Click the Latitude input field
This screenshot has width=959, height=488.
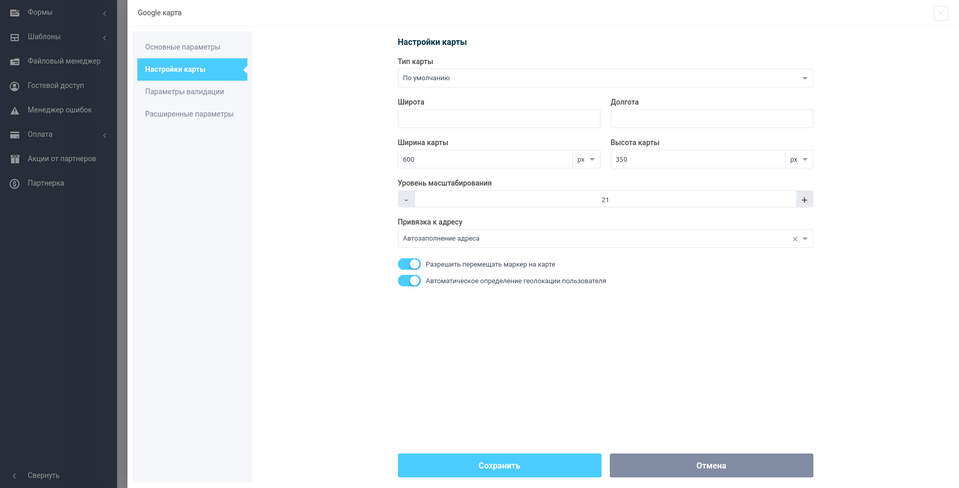pyautogui.click(x=499, y=119)
